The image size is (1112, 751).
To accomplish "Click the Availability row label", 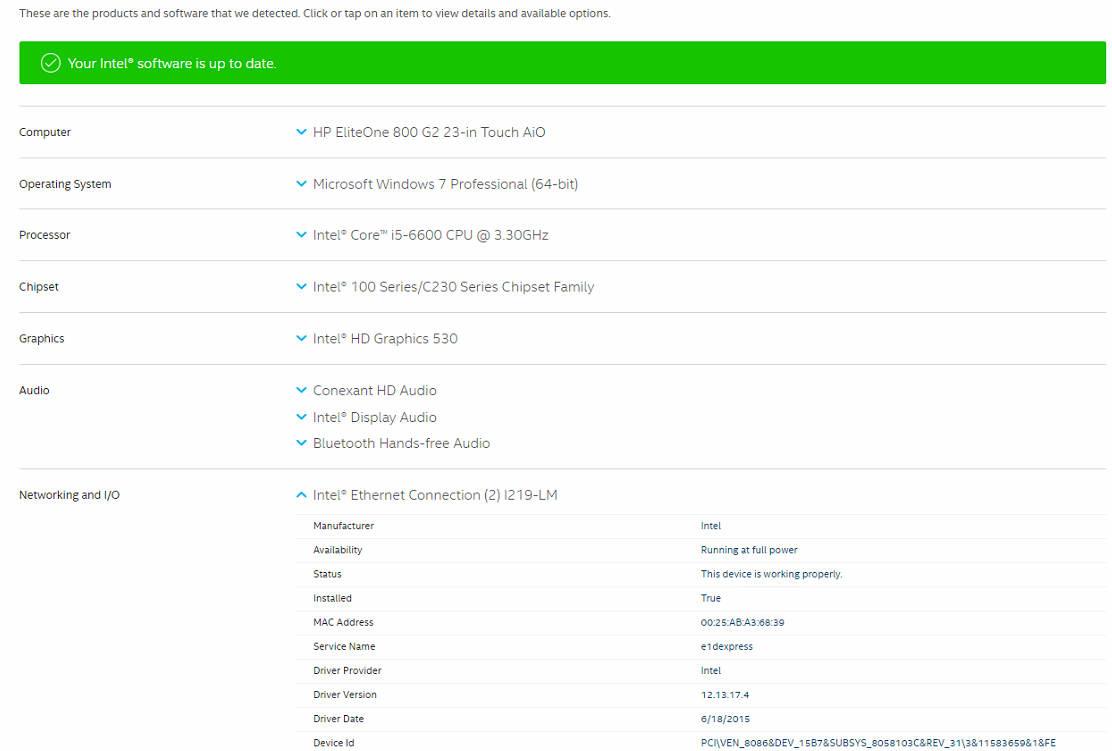I will click(338, 550).
